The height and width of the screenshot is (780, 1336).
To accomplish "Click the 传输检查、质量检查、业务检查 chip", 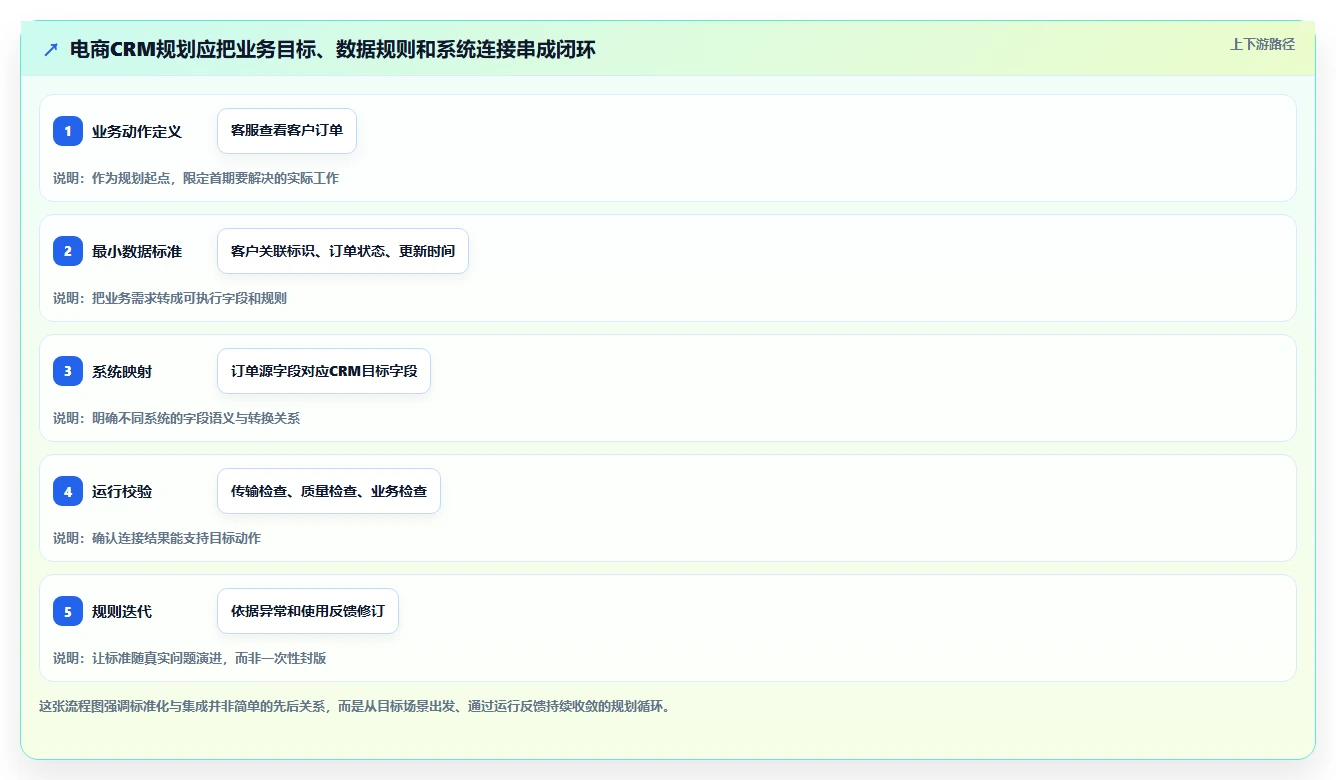I will click(x=329, y=491).
